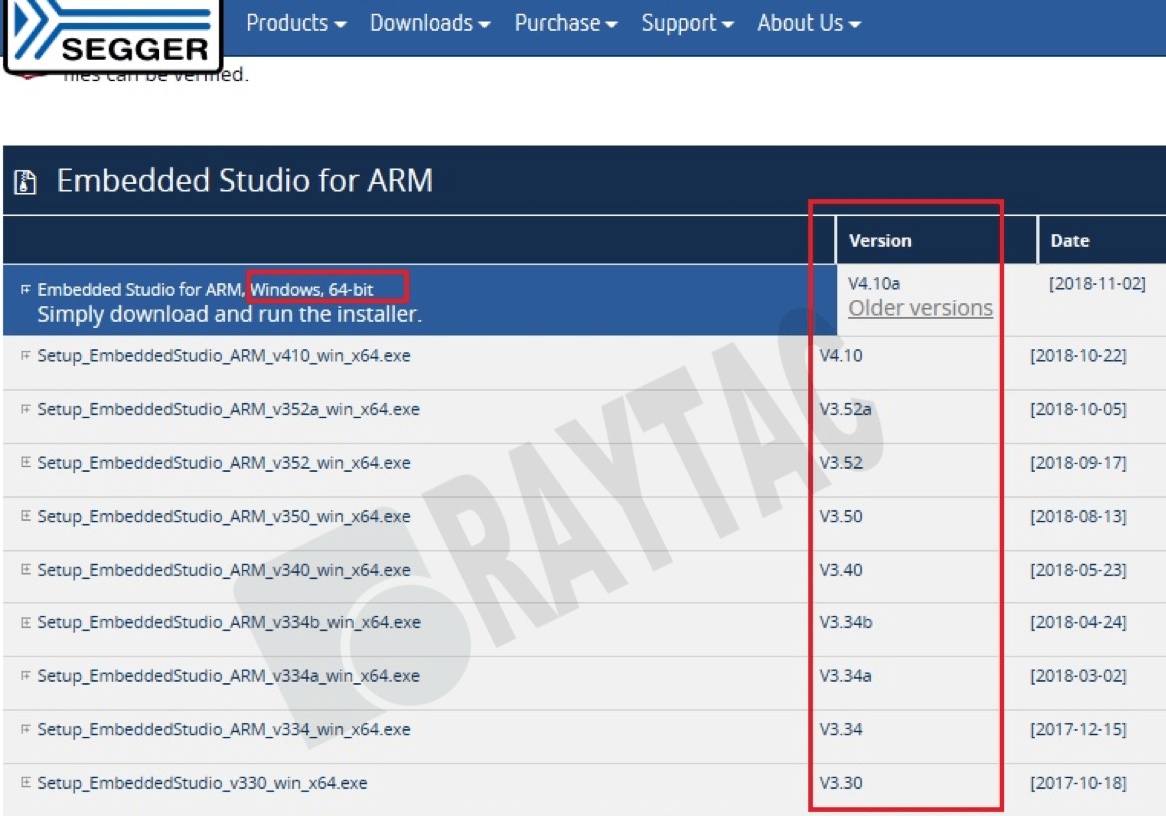
Task: Select the V3.34 version cell
Action: 841,730
